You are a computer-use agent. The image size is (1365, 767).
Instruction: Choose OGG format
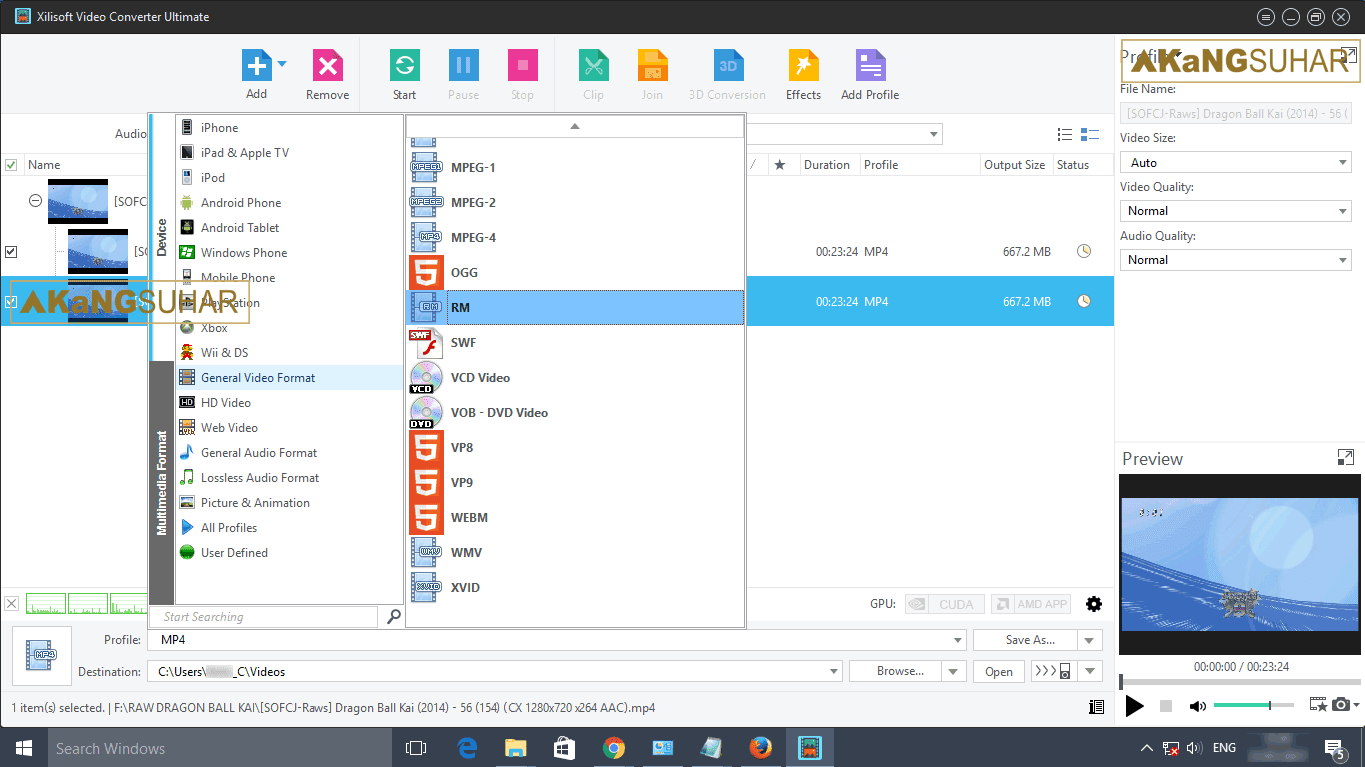575,273
